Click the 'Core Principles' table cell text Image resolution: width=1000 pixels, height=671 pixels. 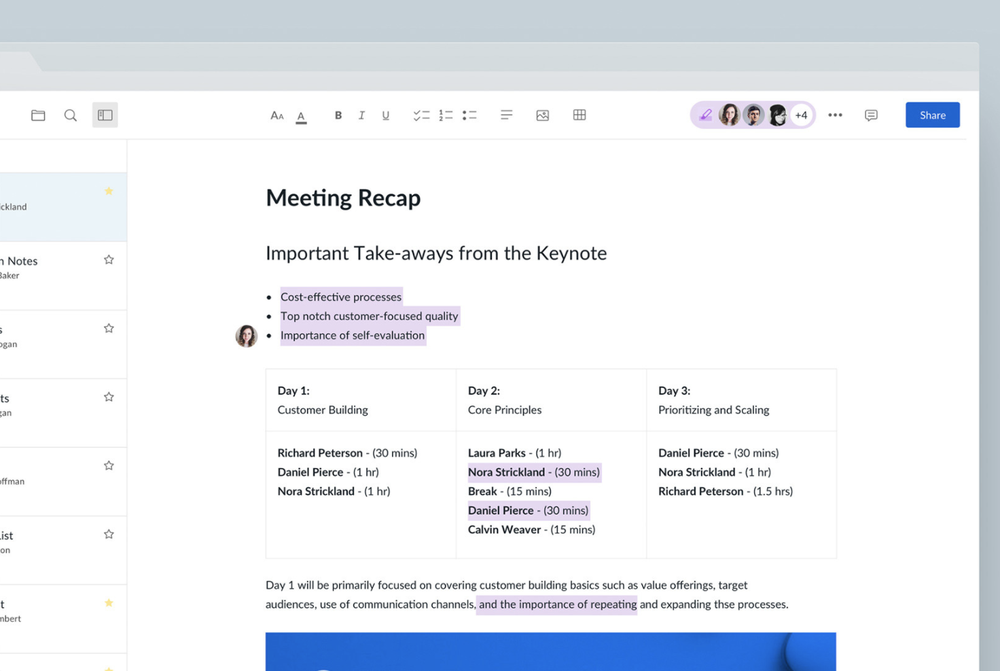tap(504, 409)
